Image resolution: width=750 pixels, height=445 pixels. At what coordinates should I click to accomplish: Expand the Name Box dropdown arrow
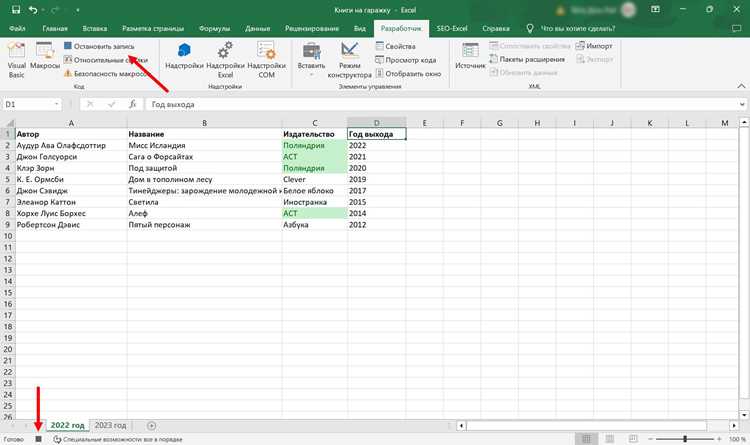click(57, 104)
